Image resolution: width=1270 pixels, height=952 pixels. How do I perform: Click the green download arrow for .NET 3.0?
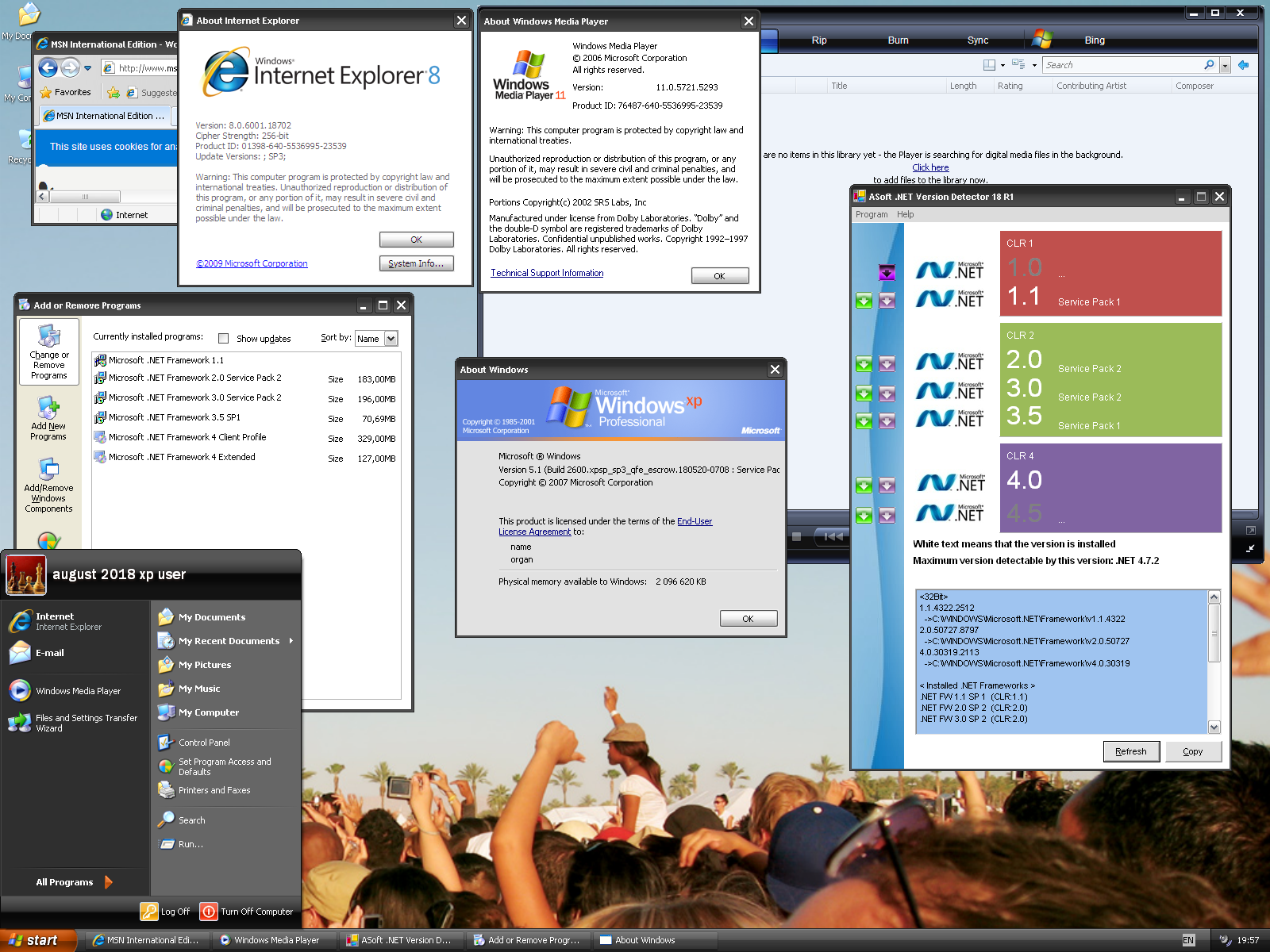(x=864, y=393)
